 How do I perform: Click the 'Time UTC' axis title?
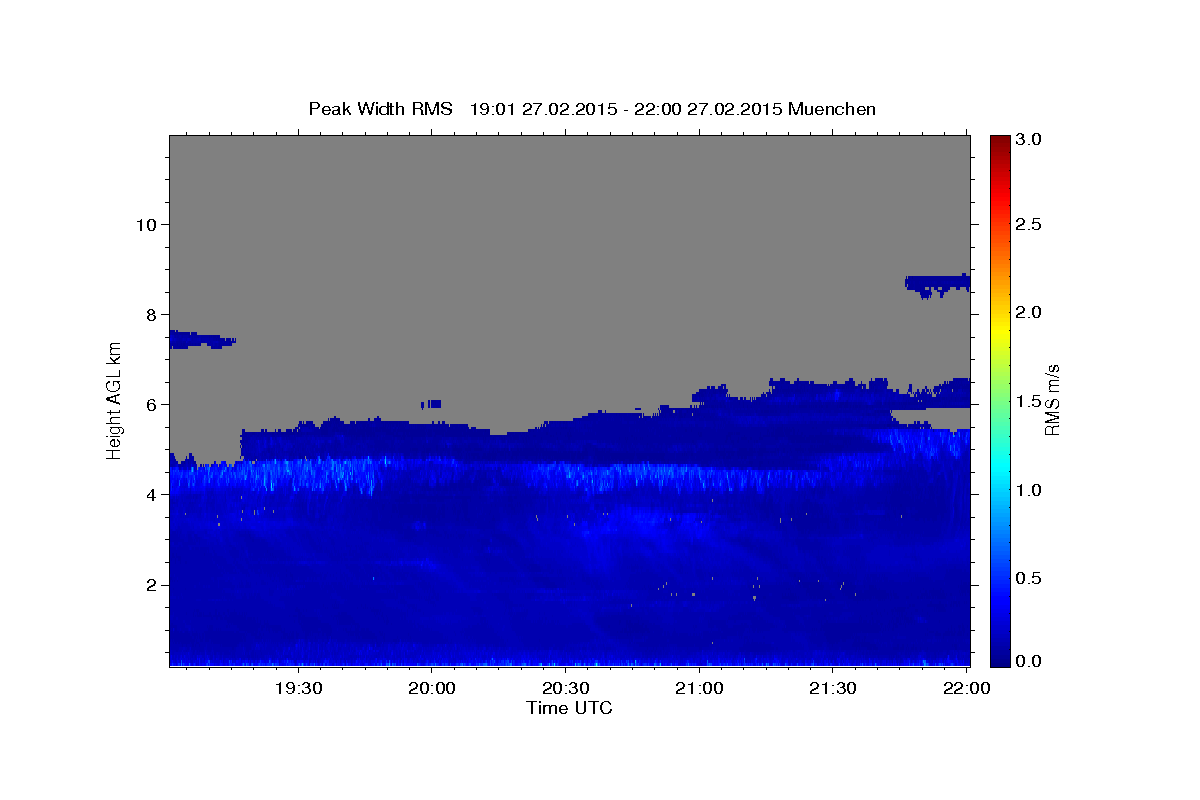click(569, 708)
